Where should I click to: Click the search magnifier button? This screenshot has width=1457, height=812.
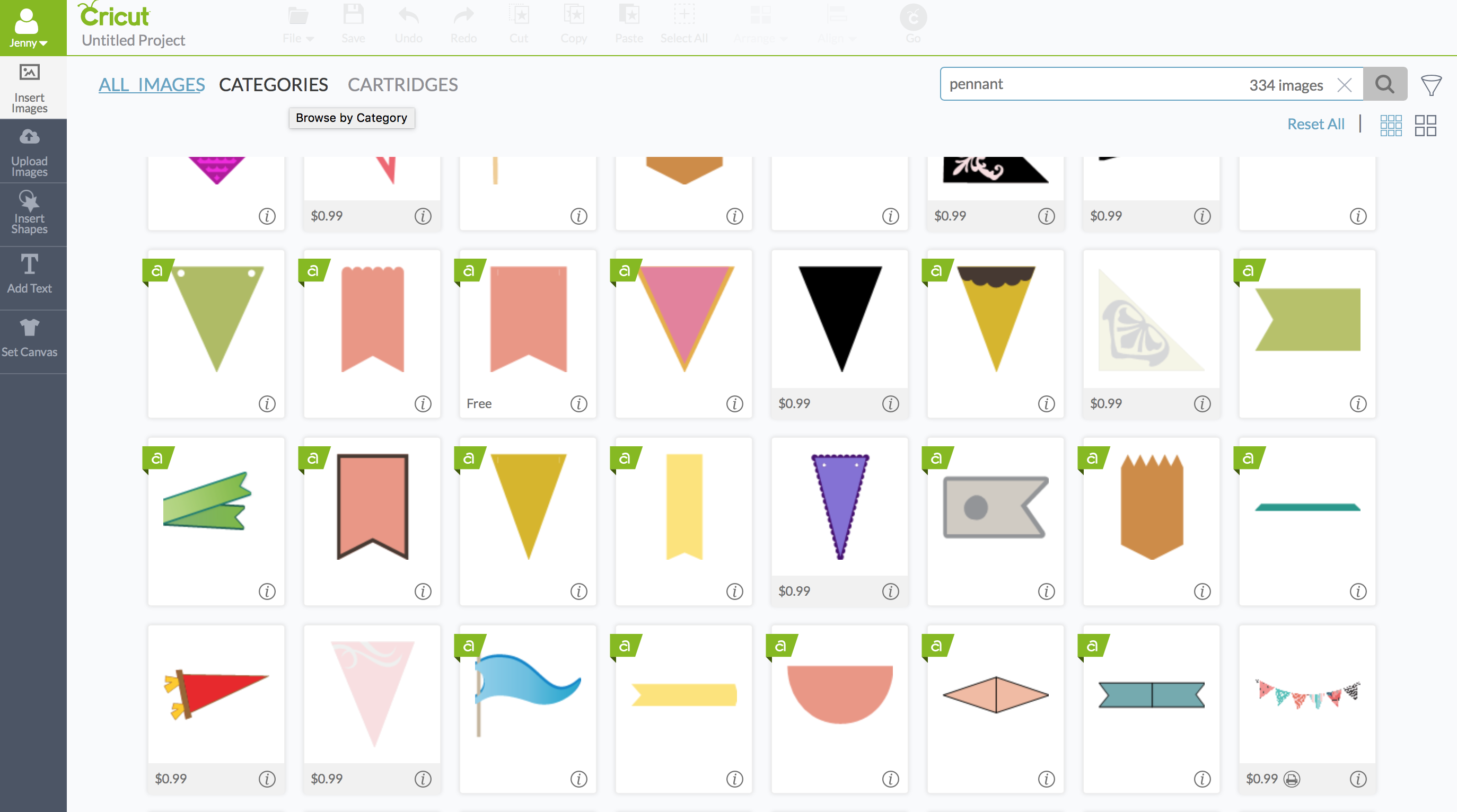pos(1384,84)
